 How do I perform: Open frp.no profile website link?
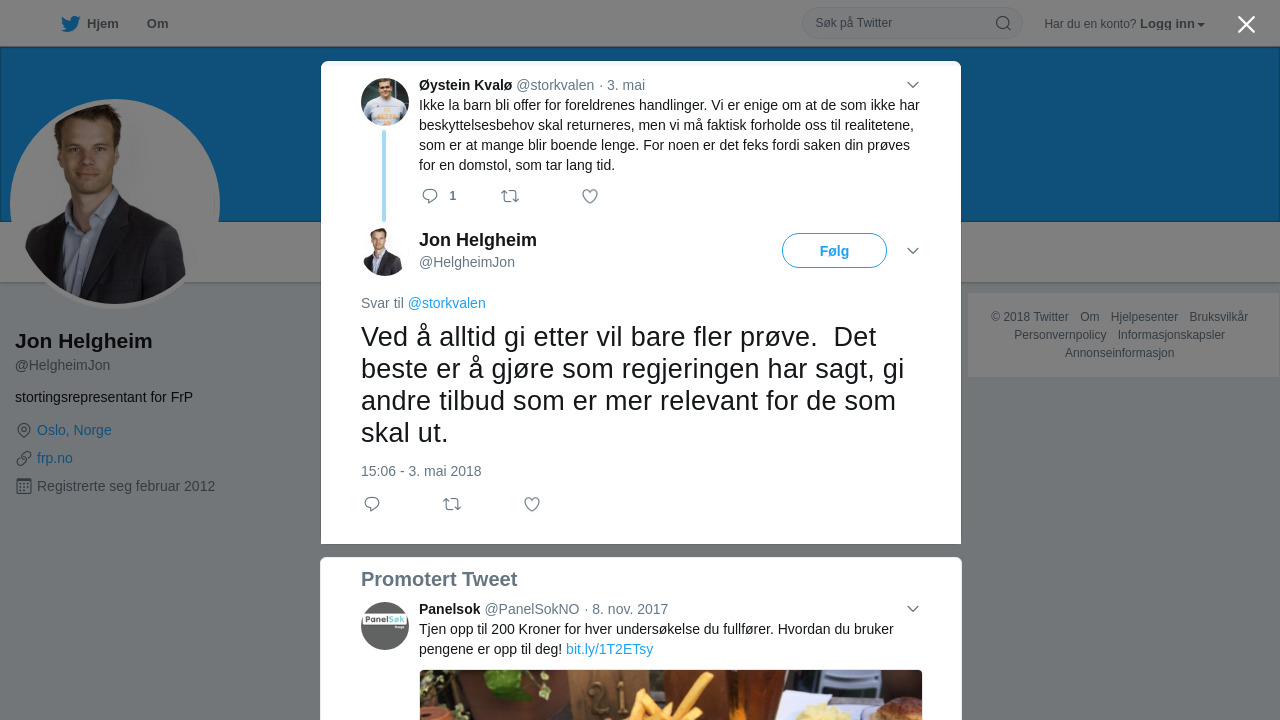(55, 458)
